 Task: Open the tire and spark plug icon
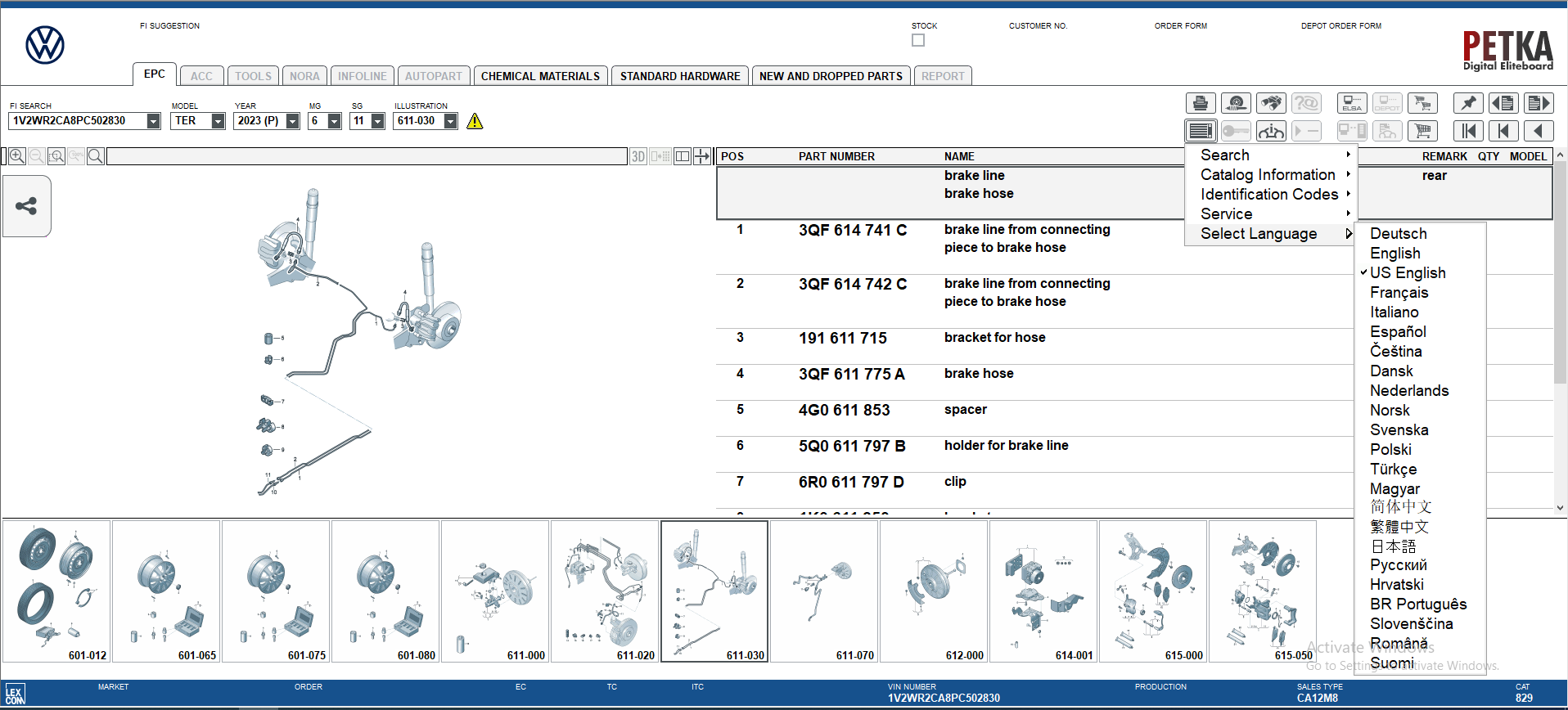coord(1236,103)
